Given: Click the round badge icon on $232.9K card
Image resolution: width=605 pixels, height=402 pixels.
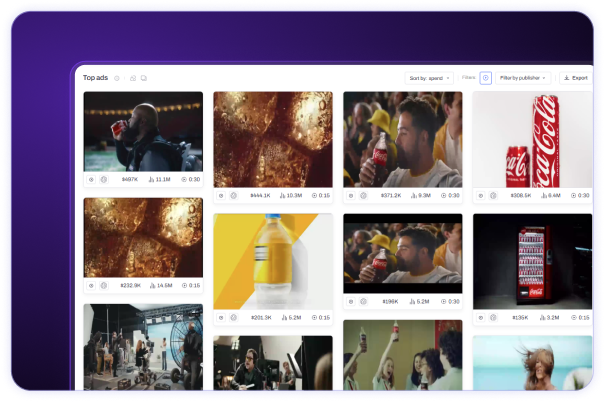Looking at the screenshot, I should [x=104, y=286].
